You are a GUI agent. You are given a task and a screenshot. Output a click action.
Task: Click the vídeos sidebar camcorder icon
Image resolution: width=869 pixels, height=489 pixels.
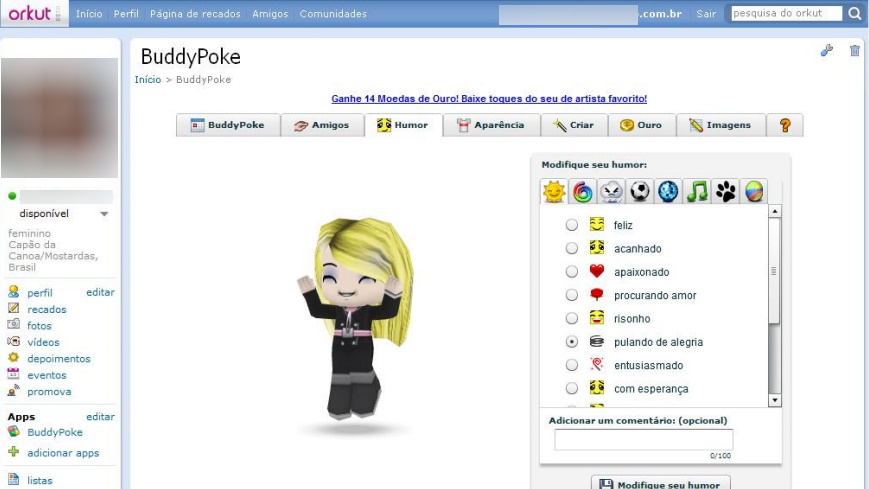point(14,341)
